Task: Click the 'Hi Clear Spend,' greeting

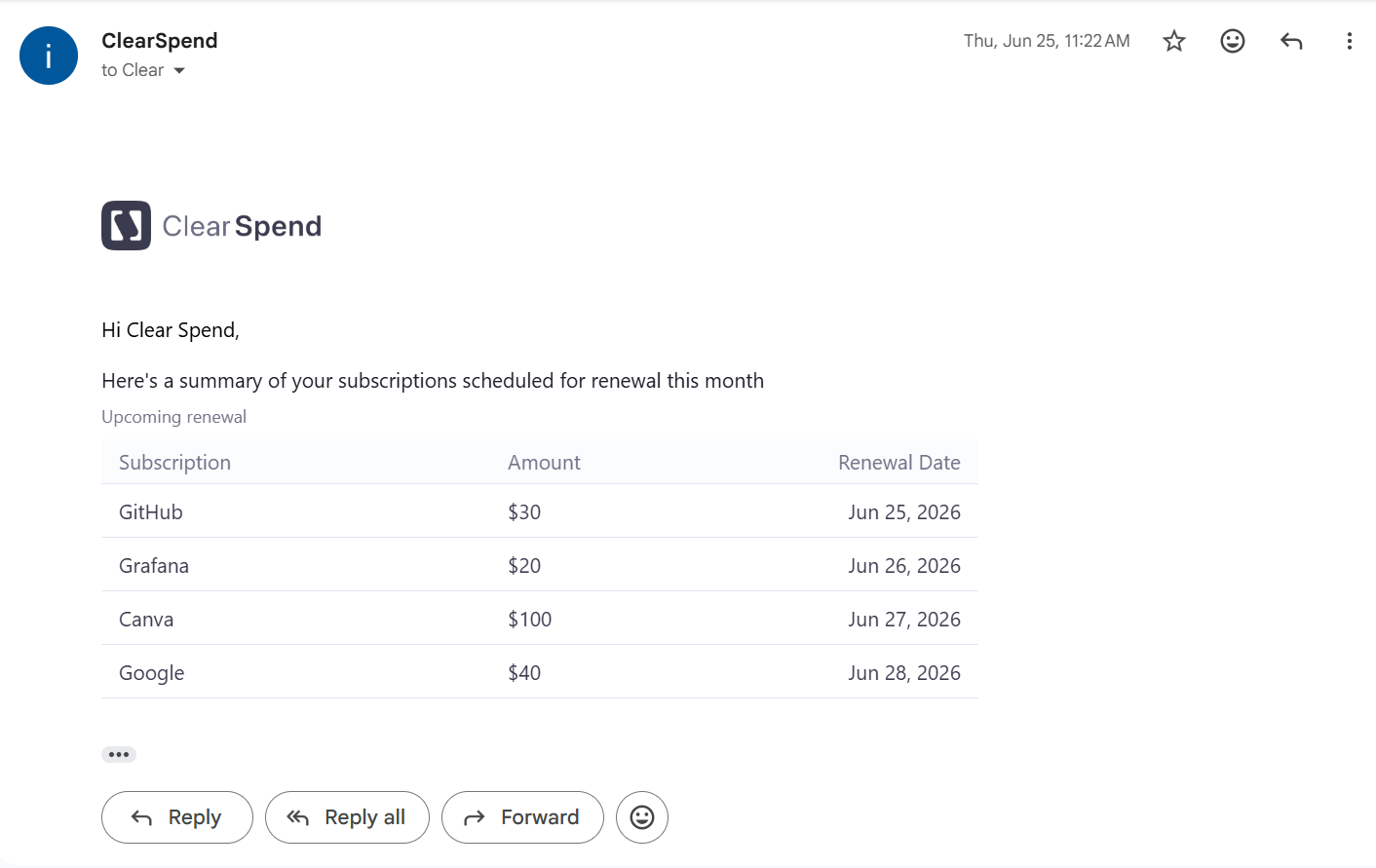Action: click(x=171, y=330)
